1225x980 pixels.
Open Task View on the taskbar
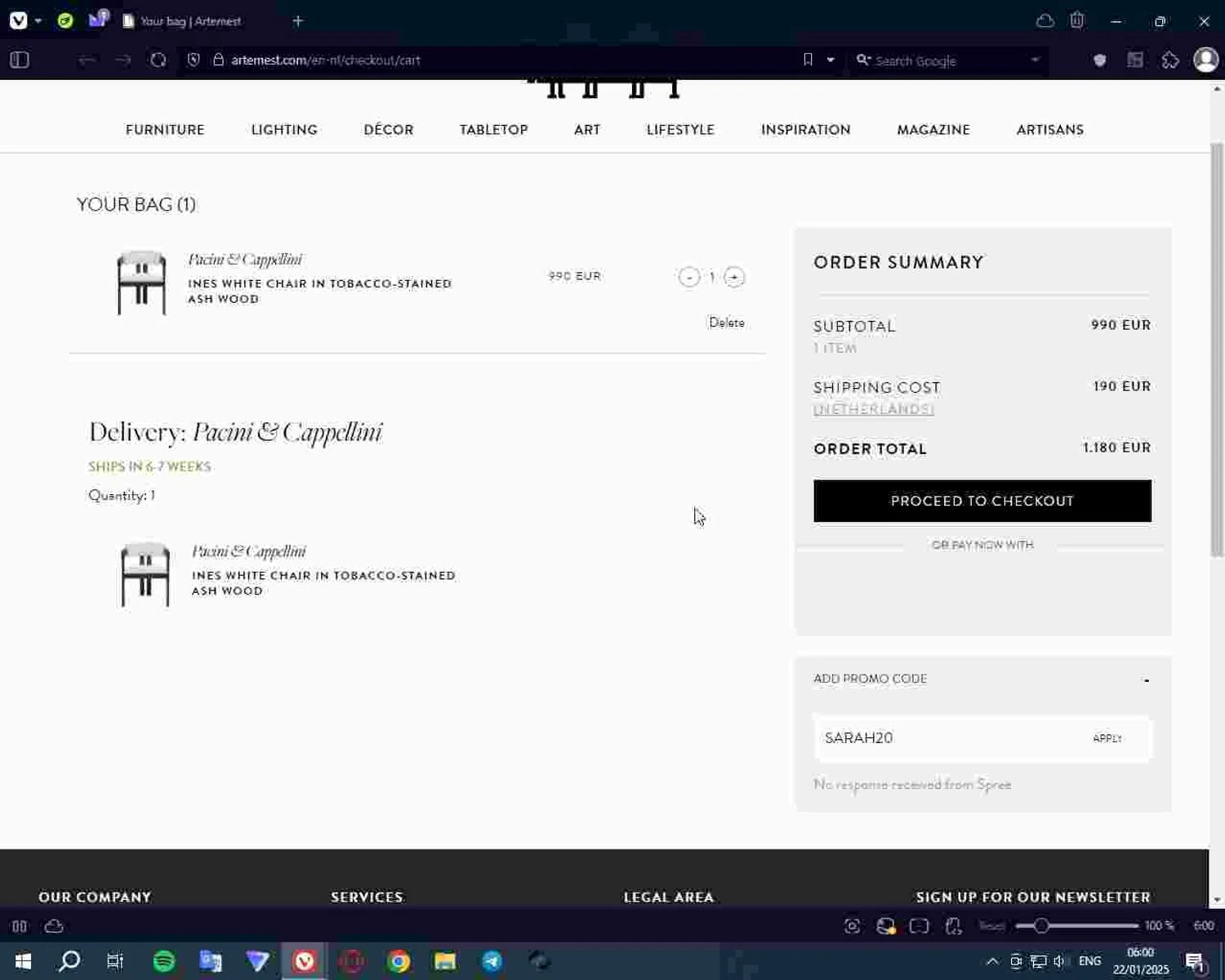(x=115, y=961)
